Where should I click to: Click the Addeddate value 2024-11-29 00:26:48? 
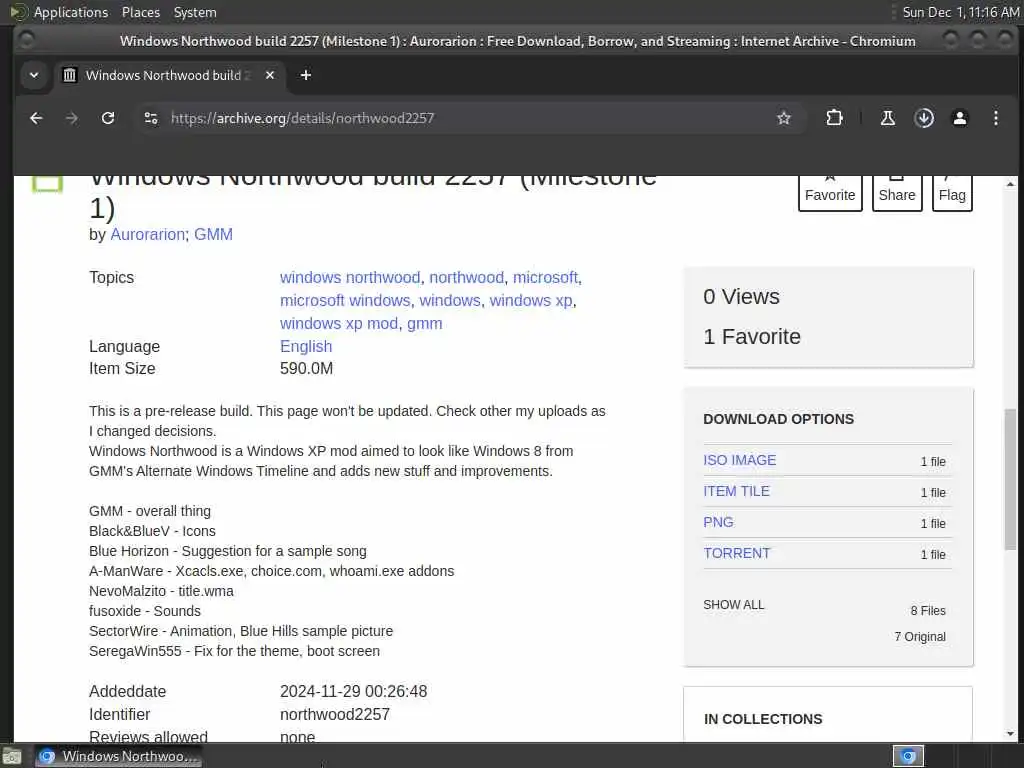(x=353, y=692)
